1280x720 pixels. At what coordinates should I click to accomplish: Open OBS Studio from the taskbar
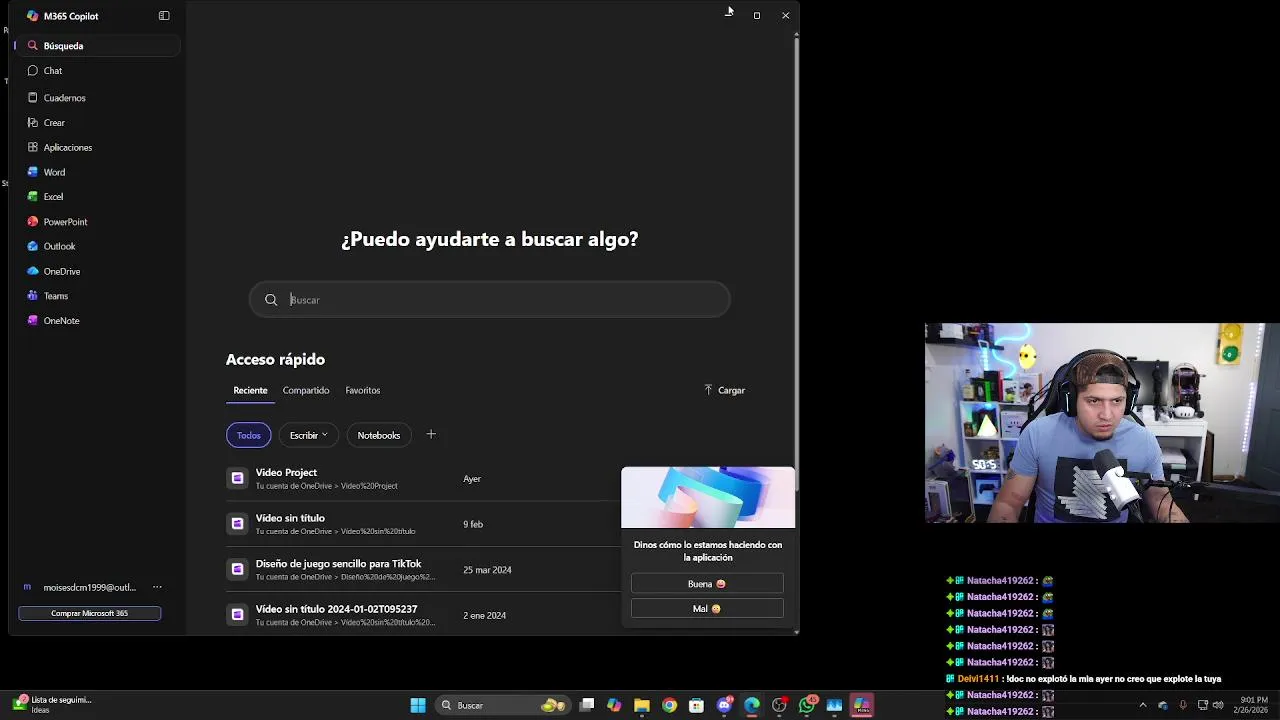780,706
